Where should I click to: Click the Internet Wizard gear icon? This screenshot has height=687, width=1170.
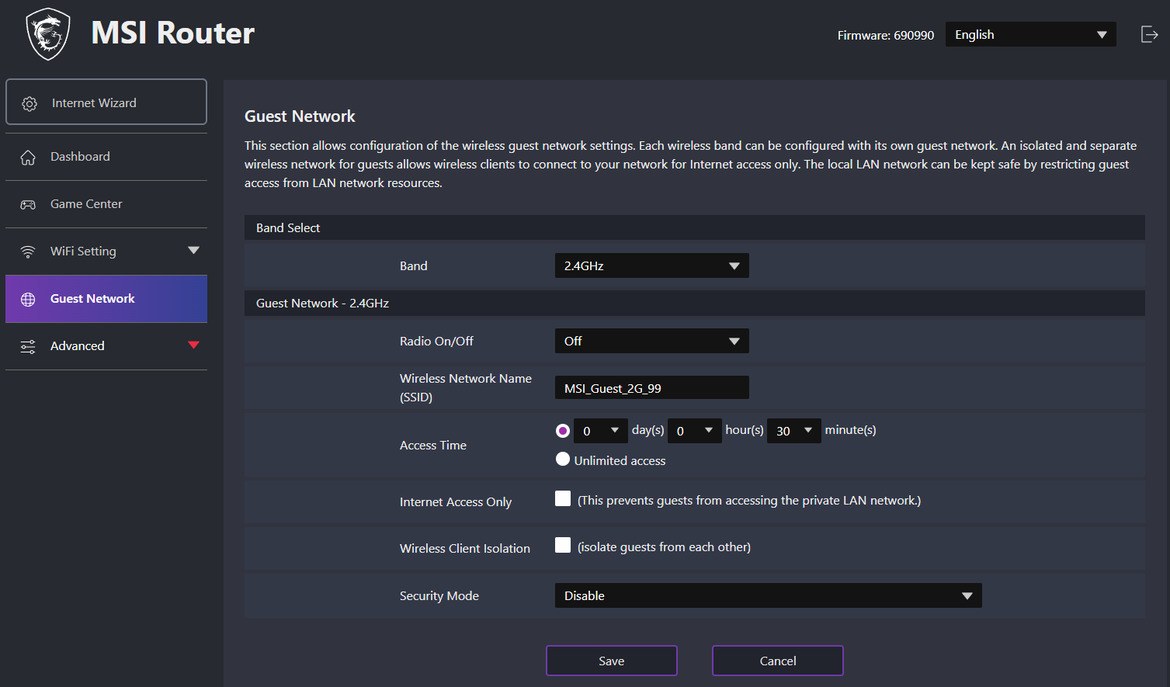(29, 104)
